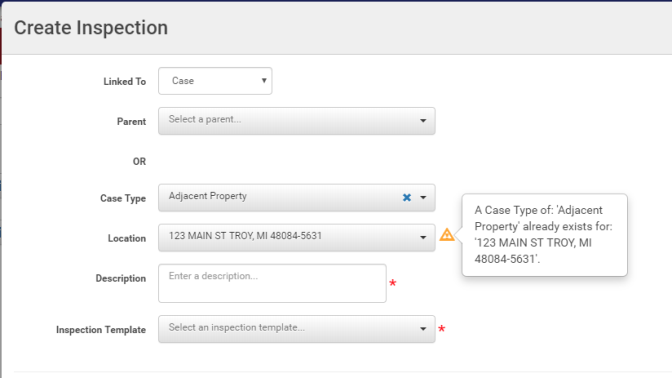The width and height of the screenshot is (672, 378).
Task: Expand the Case Type dropdown arrow
Action: [x=423, y=198]
